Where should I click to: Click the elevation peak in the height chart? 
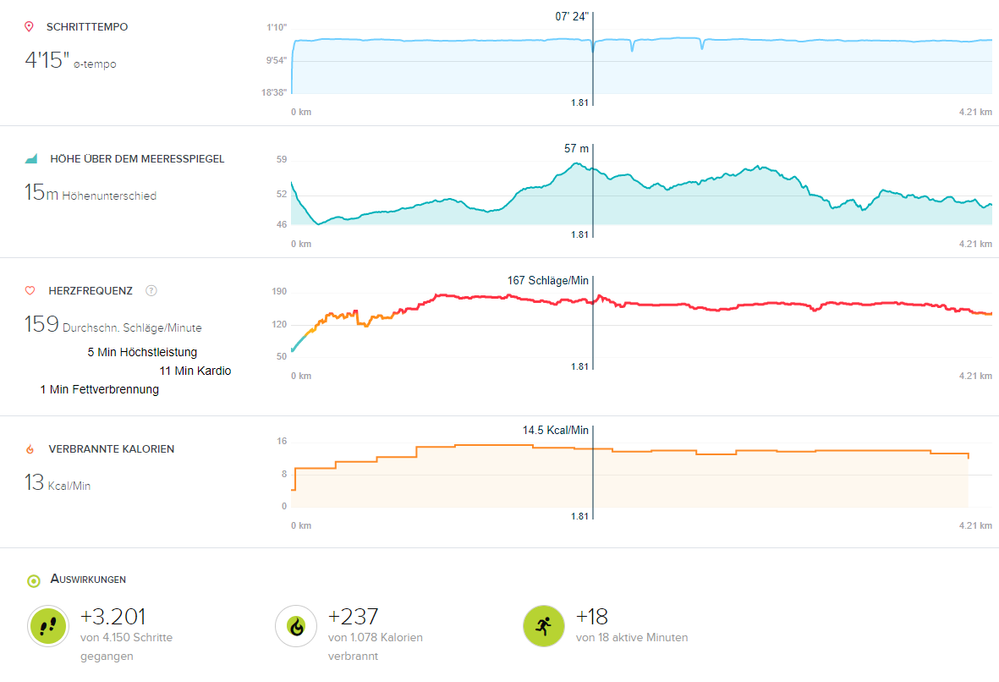[577, 164]
